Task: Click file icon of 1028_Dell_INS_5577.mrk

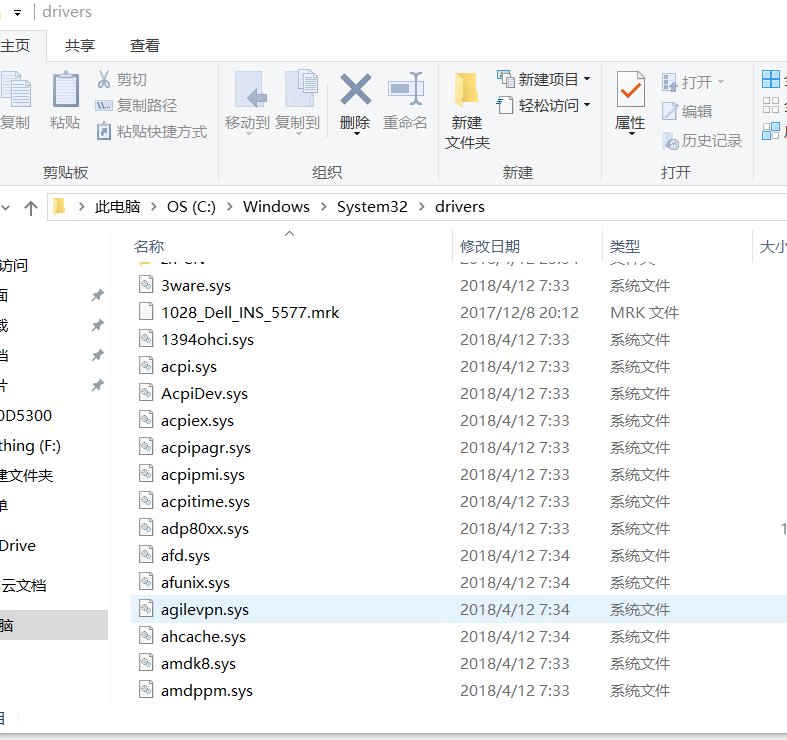Action: [146, 312]
